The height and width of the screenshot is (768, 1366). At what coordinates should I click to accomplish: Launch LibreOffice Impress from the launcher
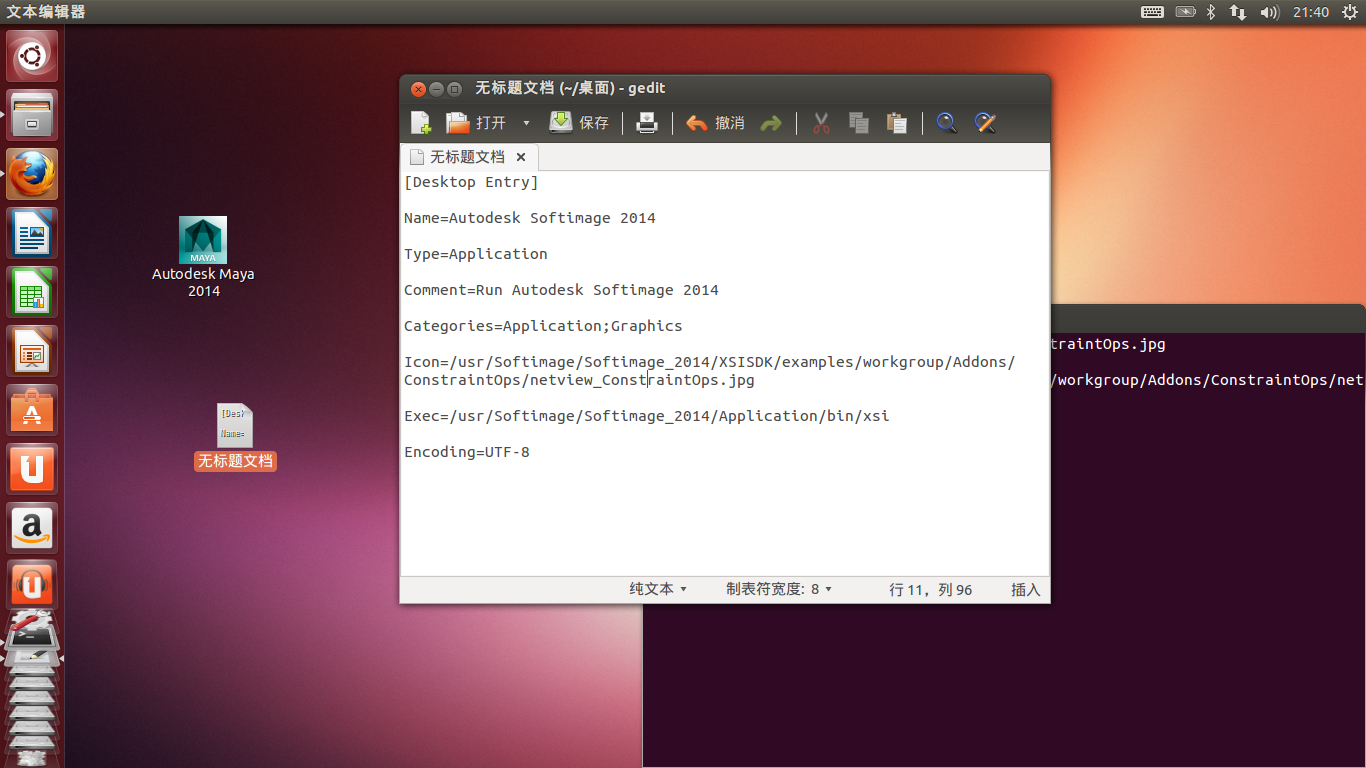pyautogui.click(x=32, y=351)
